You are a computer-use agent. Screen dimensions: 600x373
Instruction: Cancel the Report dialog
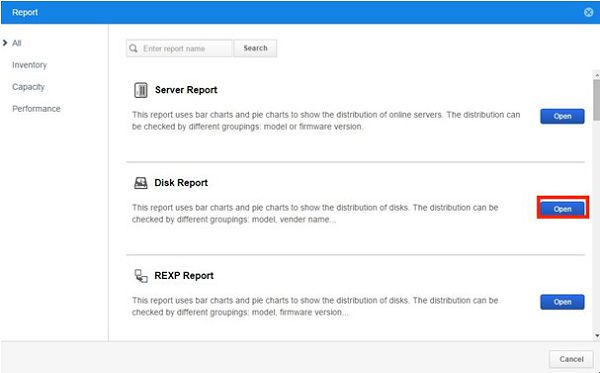(571, 359)
